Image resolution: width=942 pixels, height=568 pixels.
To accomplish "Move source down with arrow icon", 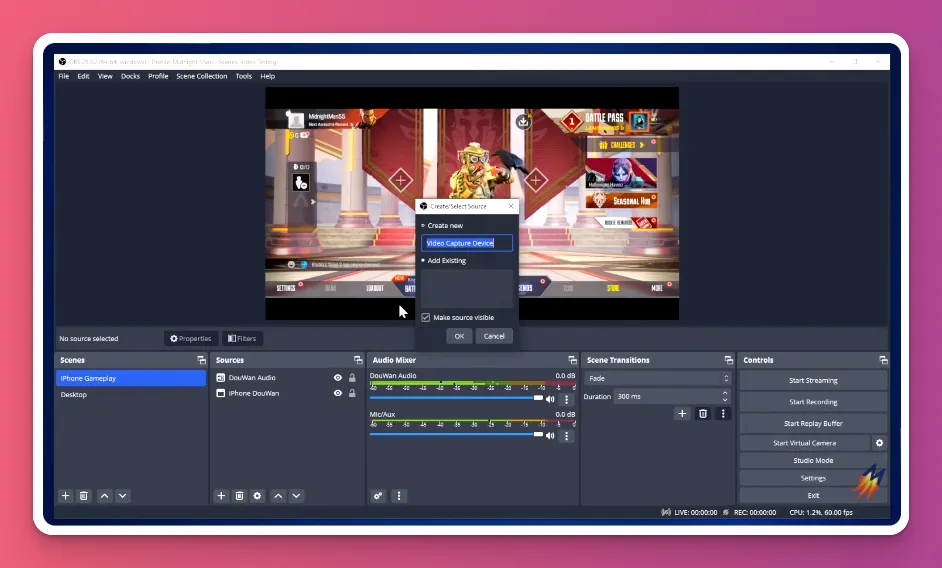I will coord(296,496).
